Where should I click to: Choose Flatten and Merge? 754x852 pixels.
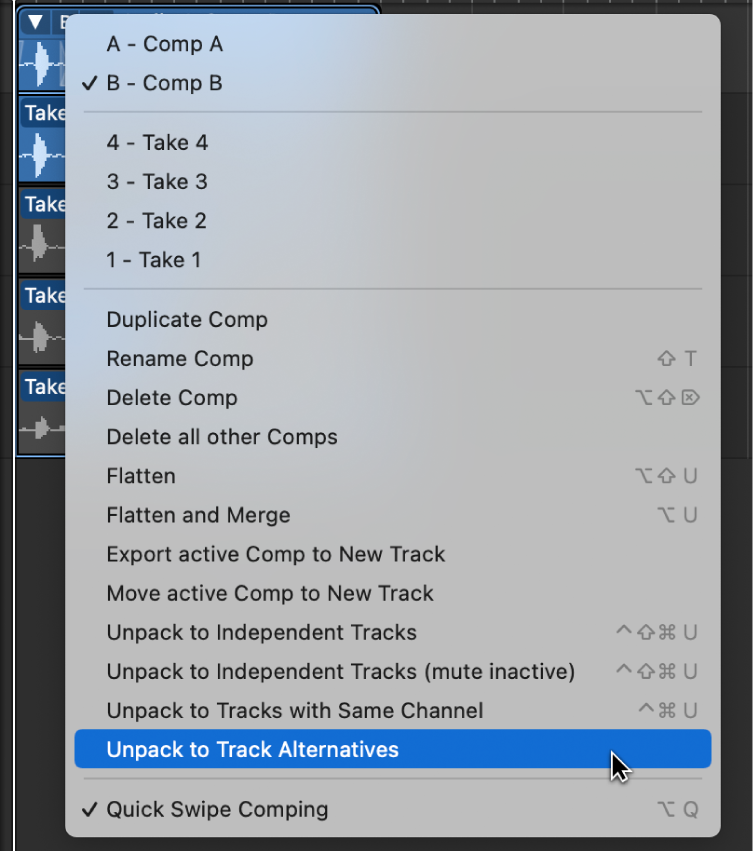point(198,515)
